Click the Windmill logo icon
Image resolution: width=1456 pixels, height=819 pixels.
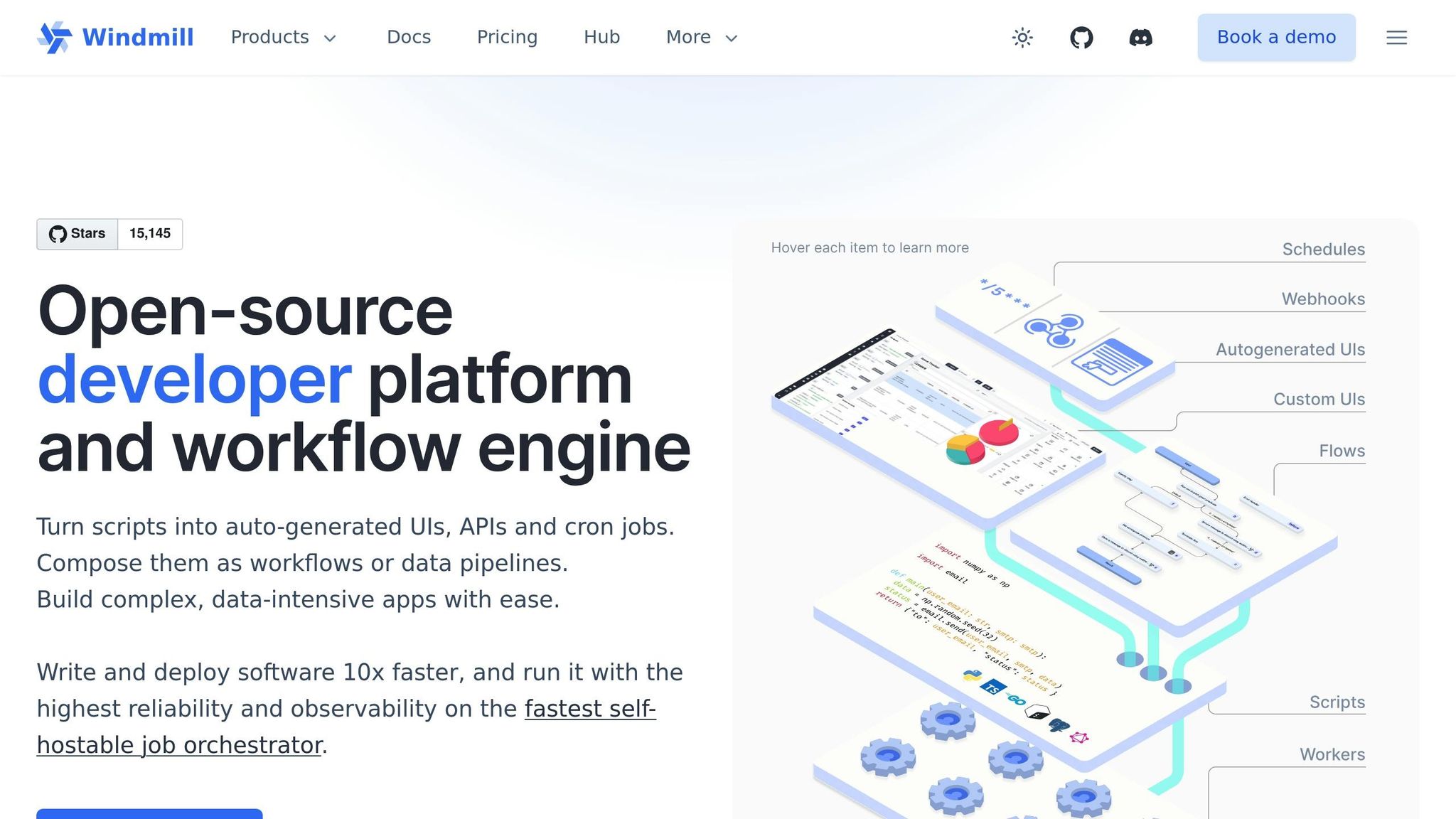[x=54, y=37]
